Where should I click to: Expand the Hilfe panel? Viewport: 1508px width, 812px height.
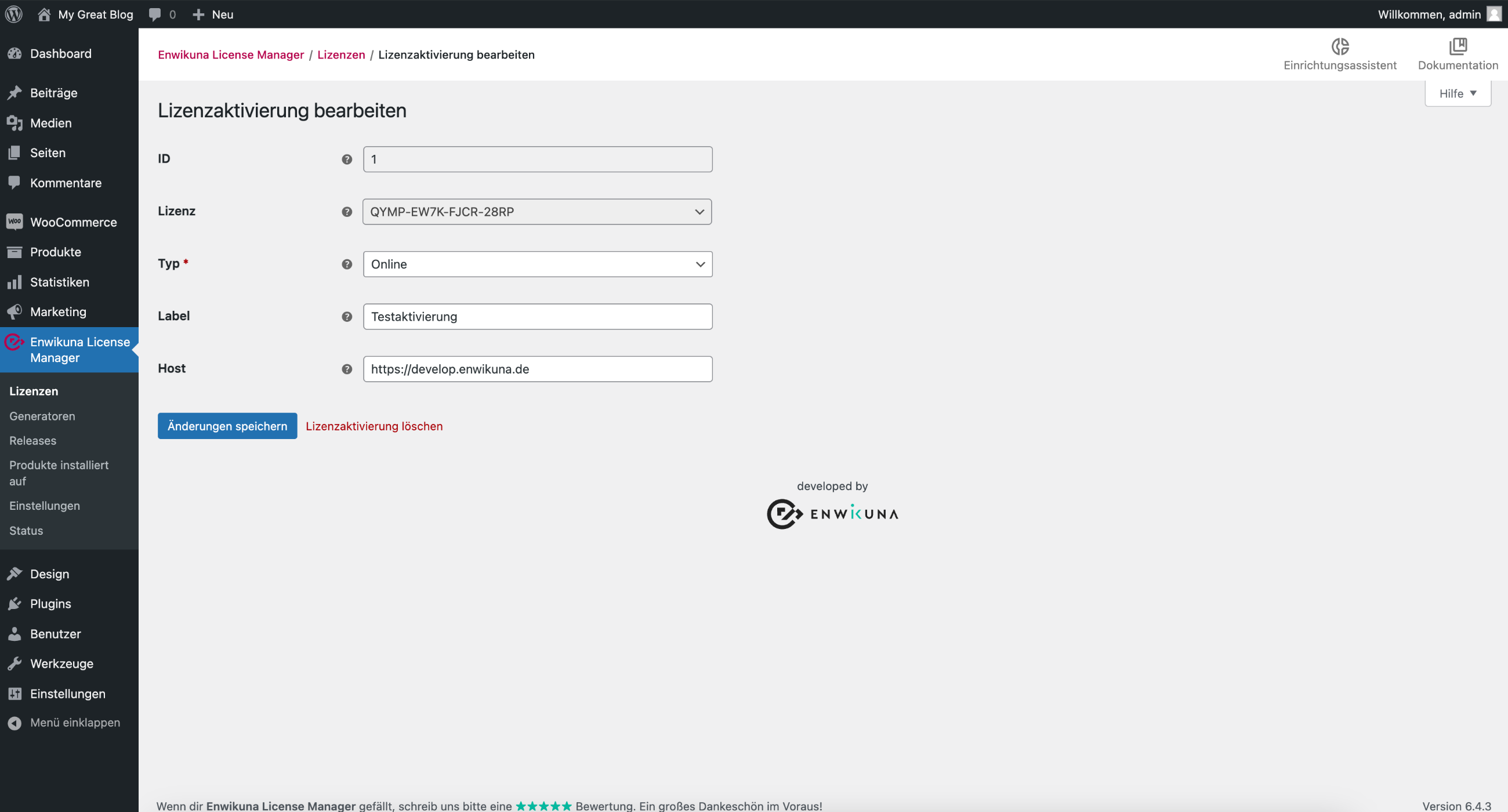[1457, 93]
